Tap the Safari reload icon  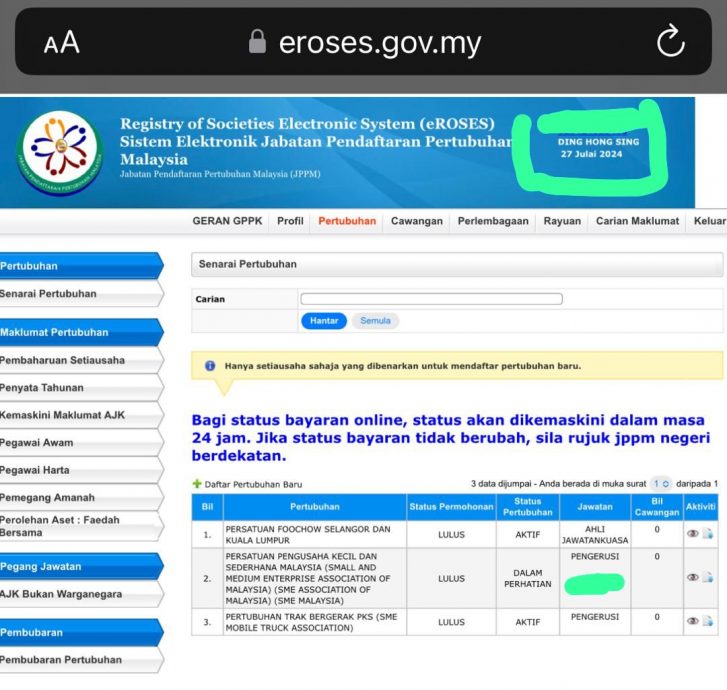click(x=670, y=42)
